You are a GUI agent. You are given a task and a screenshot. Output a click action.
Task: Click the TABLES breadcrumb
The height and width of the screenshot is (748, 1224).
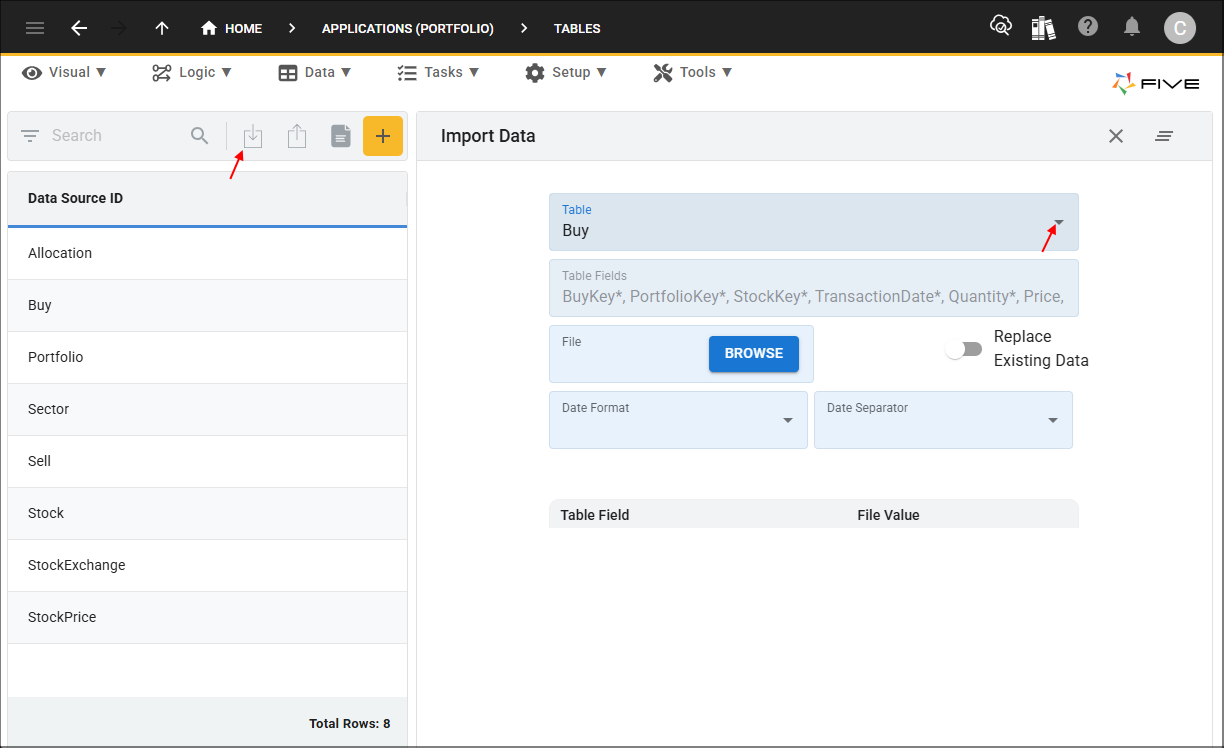577,28
